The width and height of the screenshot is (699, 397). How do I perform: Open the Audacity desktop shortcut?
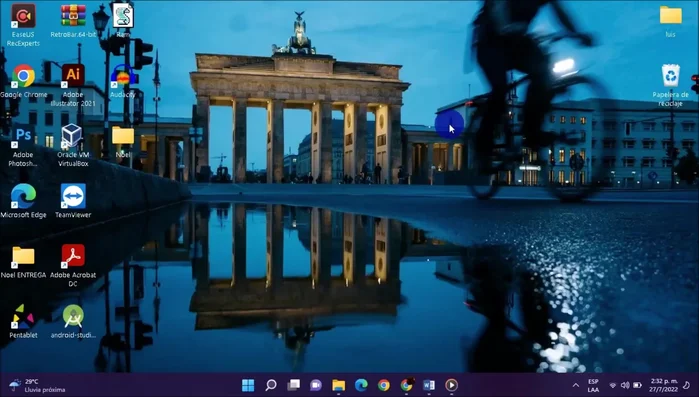click(123, 81)
